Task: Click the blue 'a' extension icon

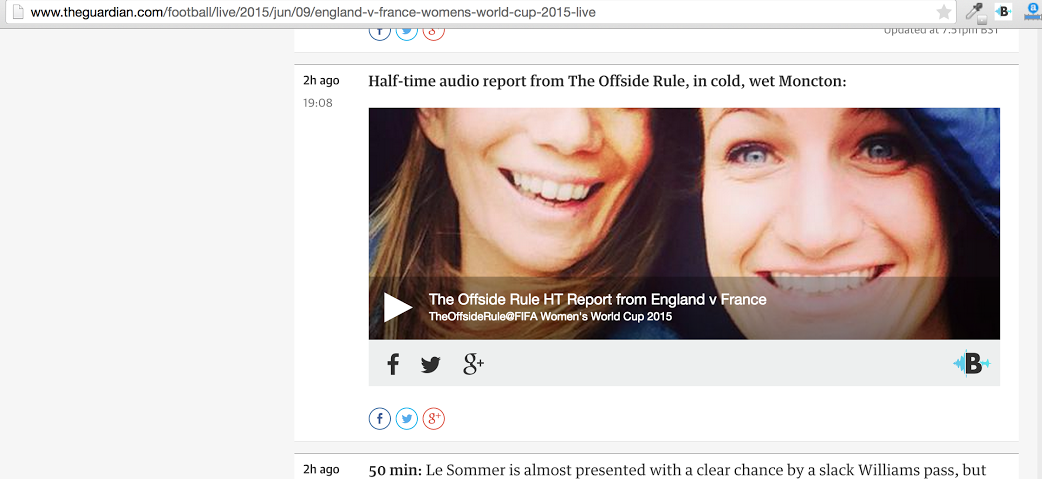Action: [x=1033, y=12]
